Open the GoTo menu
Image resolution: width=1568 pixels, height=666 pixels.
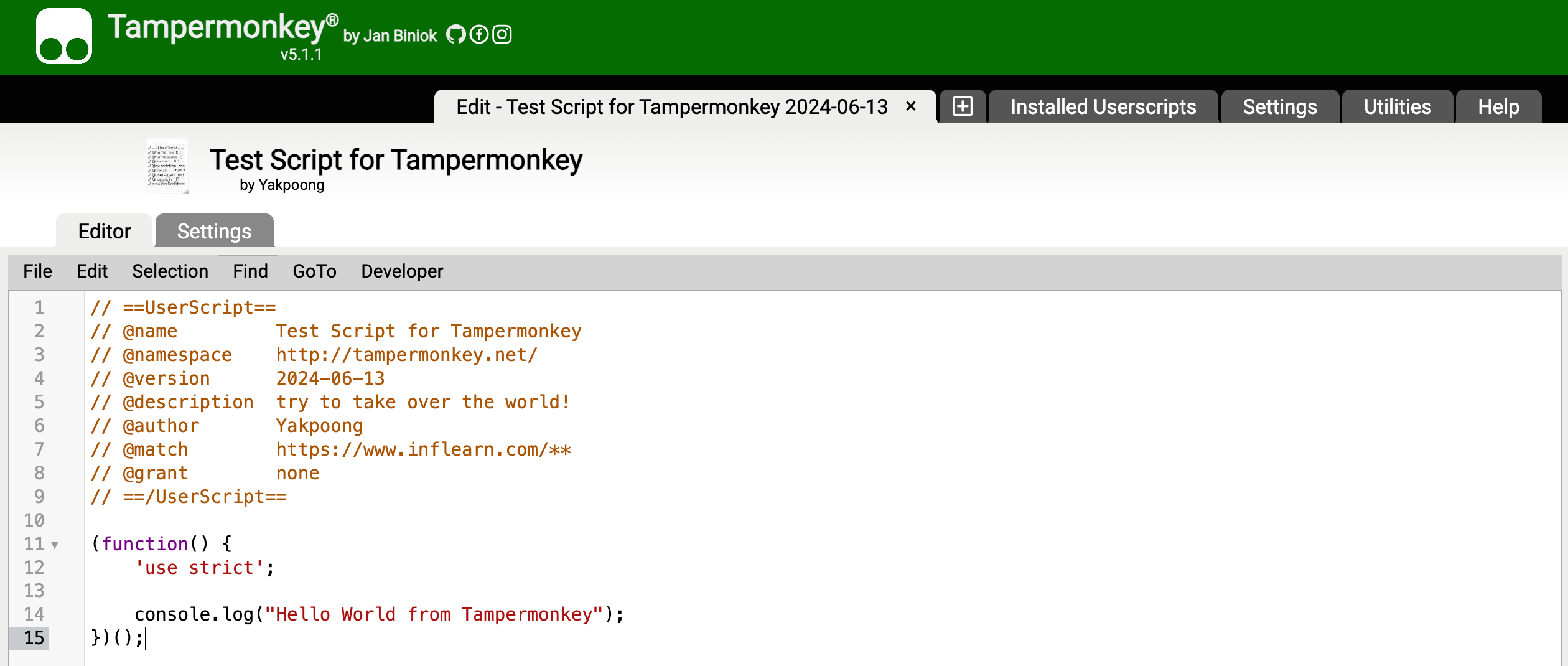coord(314,271)
